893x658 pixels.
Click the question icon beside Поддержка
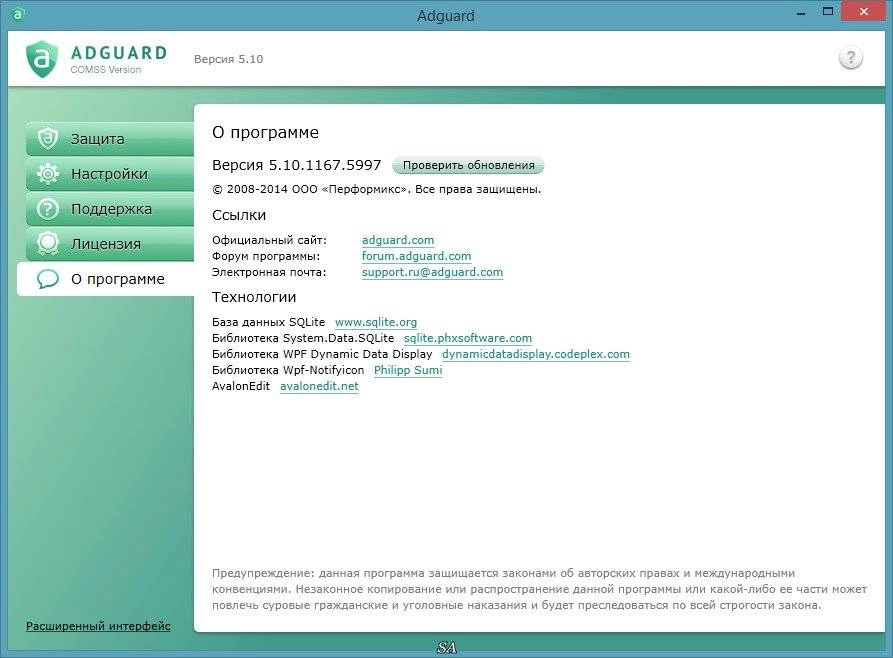48,209
